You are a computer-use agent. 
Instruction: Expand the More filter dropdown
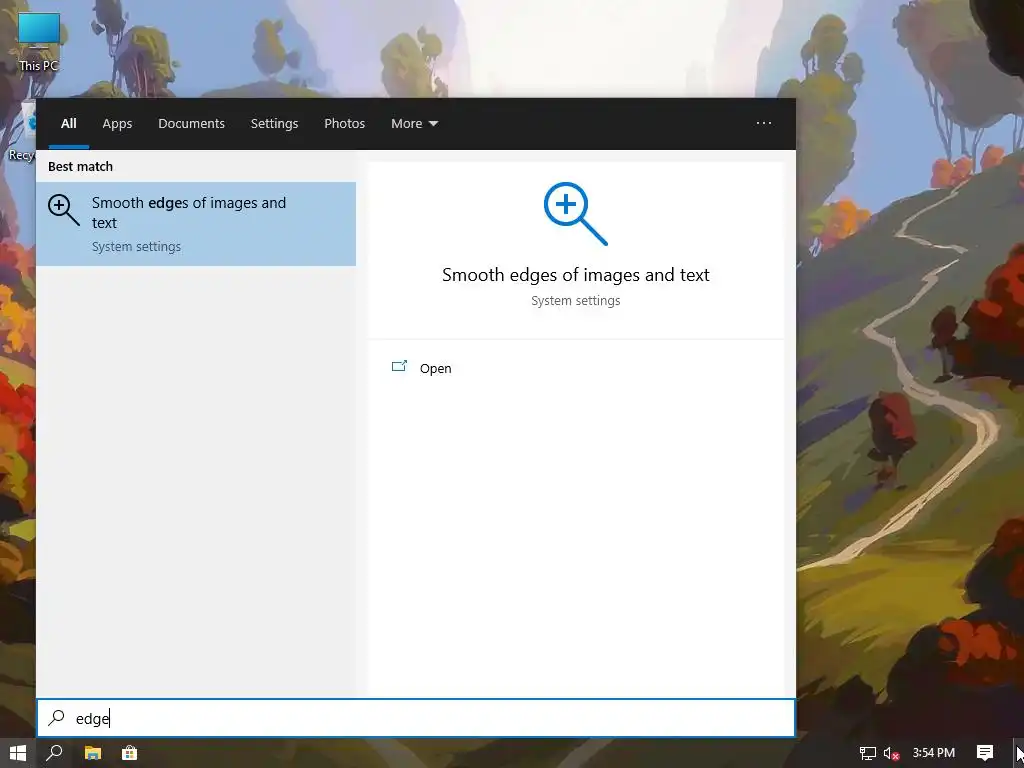(414, 123)
